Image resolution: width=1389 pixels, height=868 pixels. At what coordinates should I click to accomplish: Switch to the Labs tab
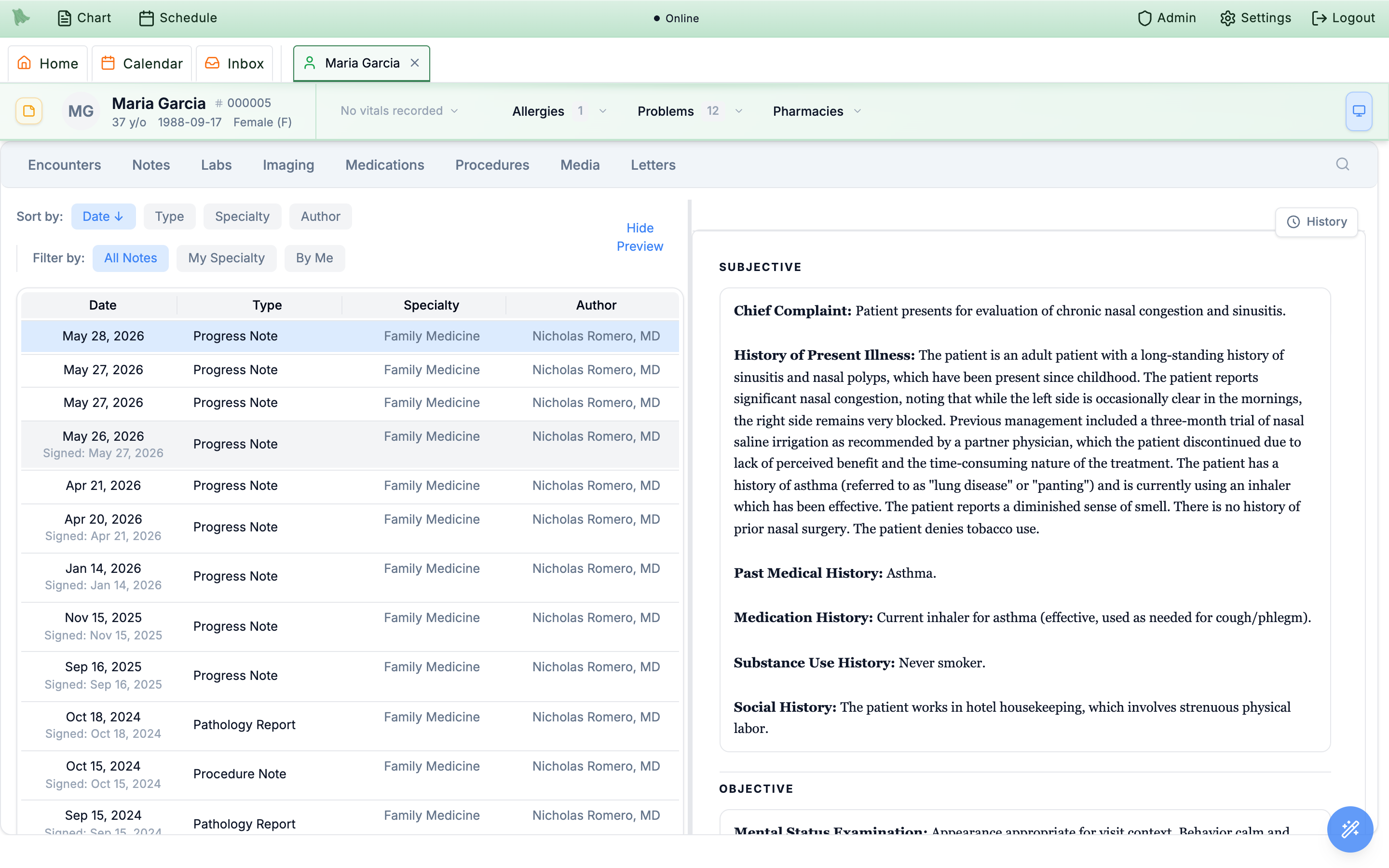217,165
